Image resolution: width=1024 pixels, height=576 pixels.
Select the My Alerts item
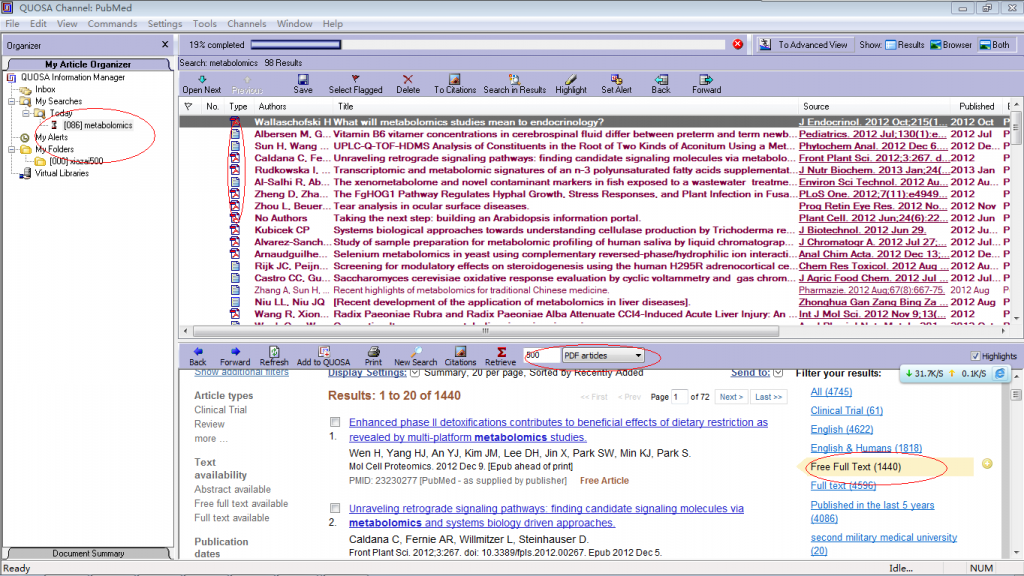(52, 137)
